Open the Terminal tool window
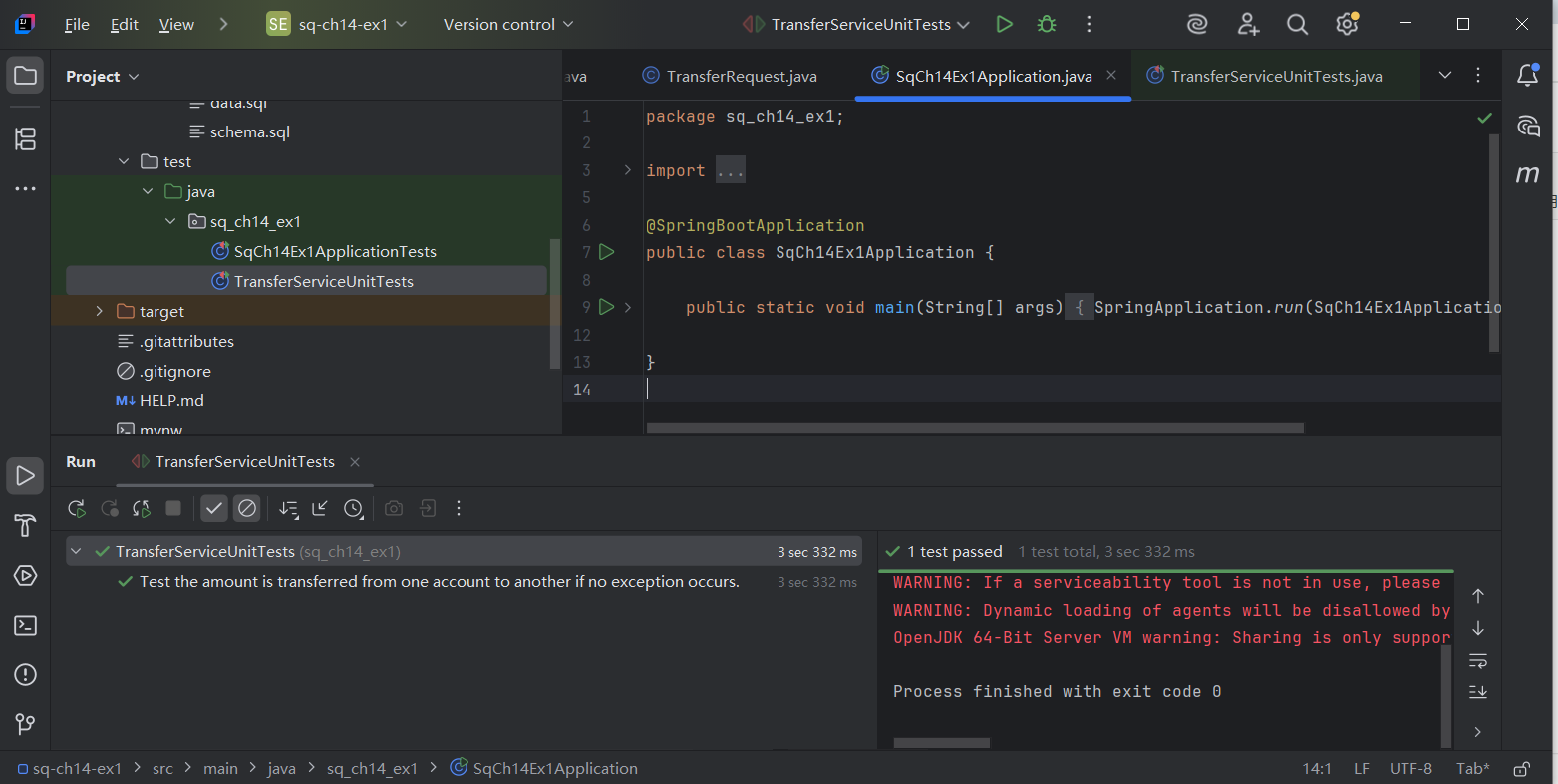The image size is (1558, 784). [26, 626]
